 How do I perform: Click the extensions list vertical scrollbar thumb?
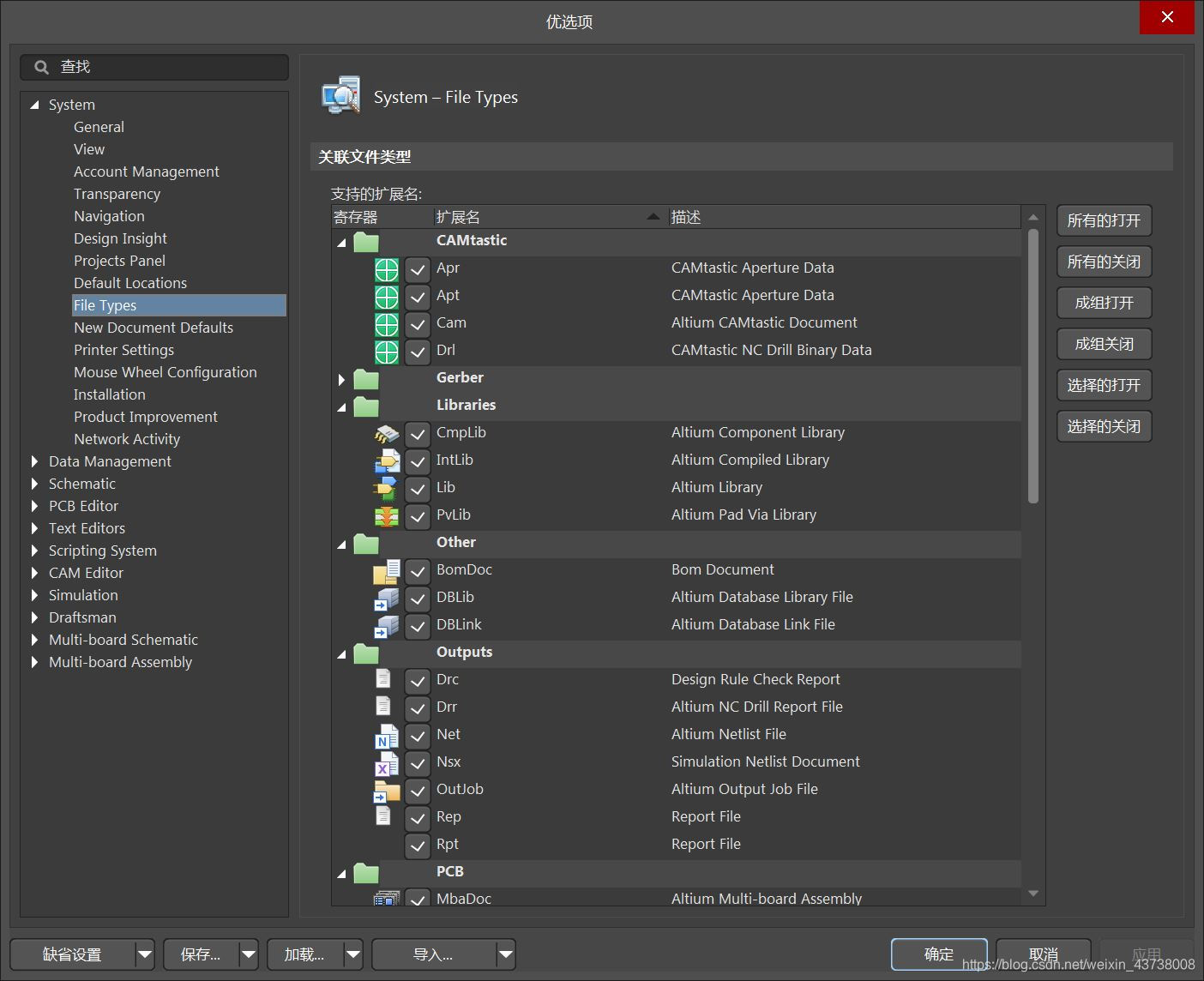coord(1033,366)
